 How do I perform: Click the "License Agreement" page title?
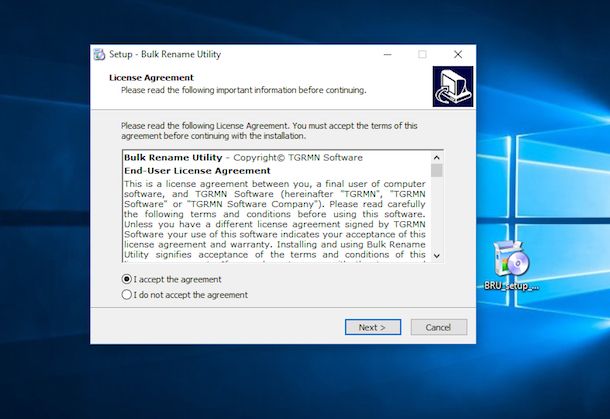point(151,77)
